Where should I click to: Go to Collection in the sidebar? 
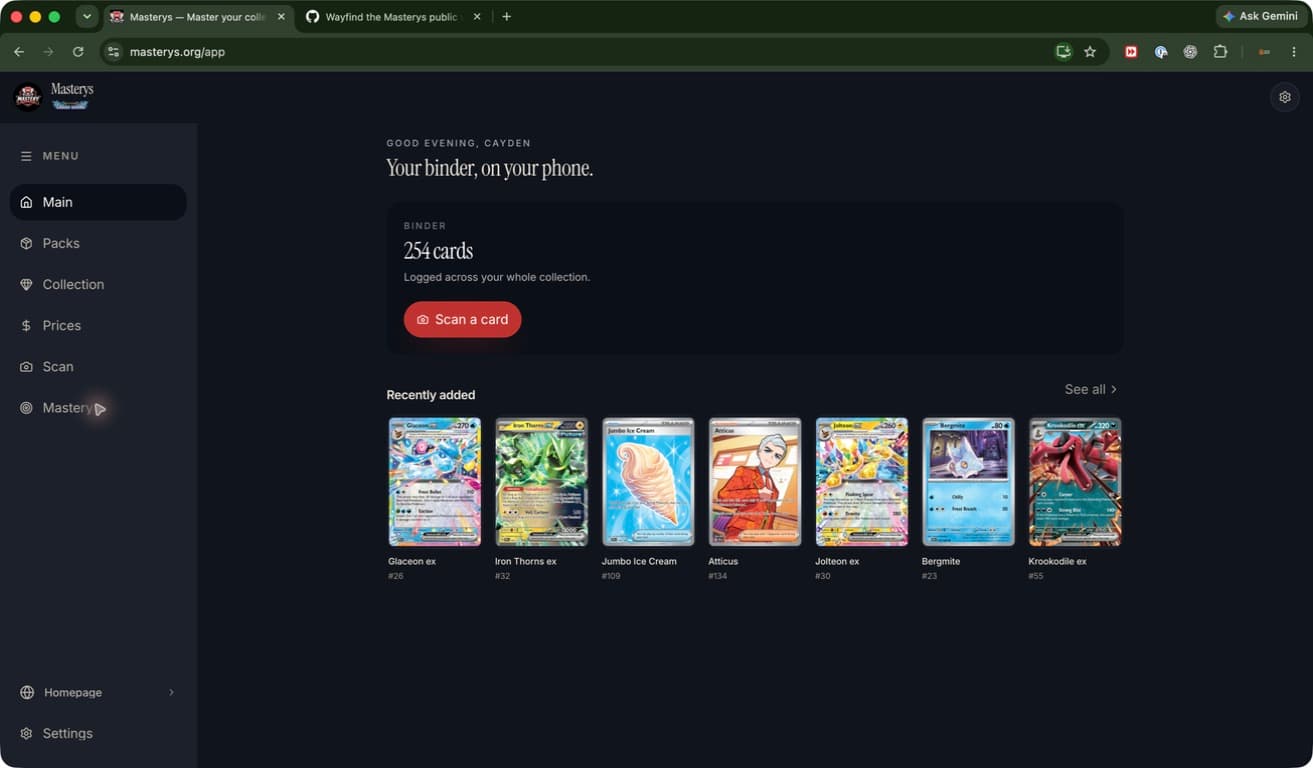coord(98,284)
